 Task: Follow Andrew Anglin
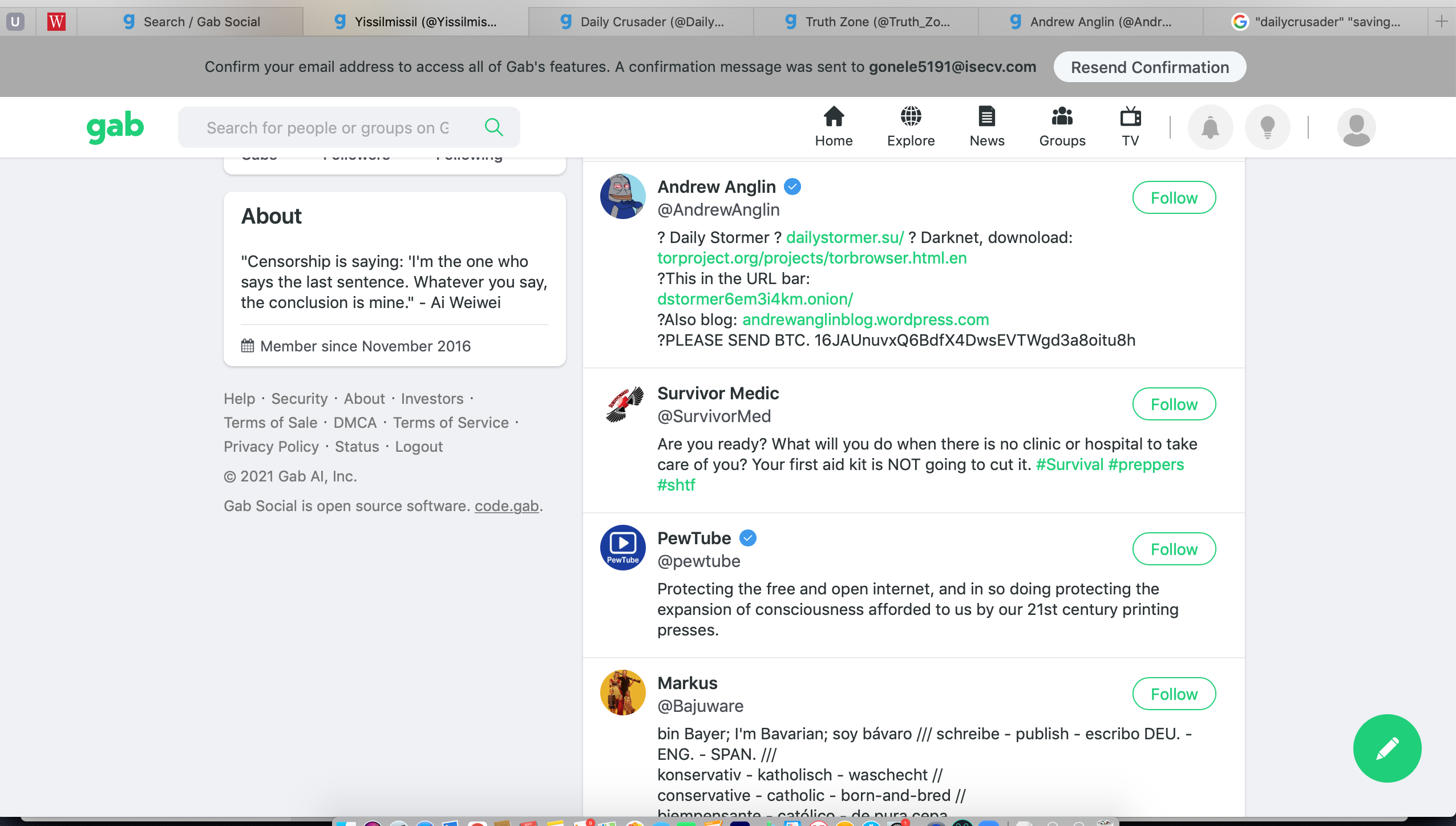[x=1174, y=197]
